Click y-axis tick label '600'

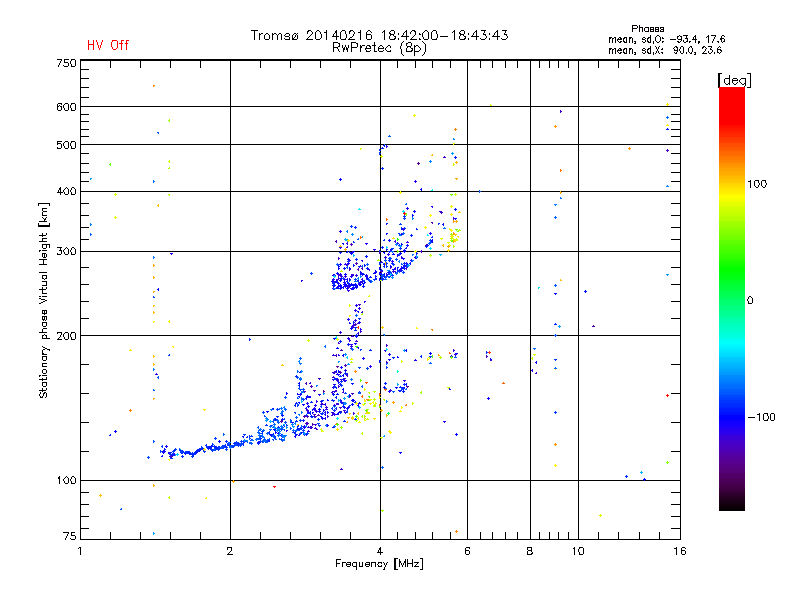66,107
